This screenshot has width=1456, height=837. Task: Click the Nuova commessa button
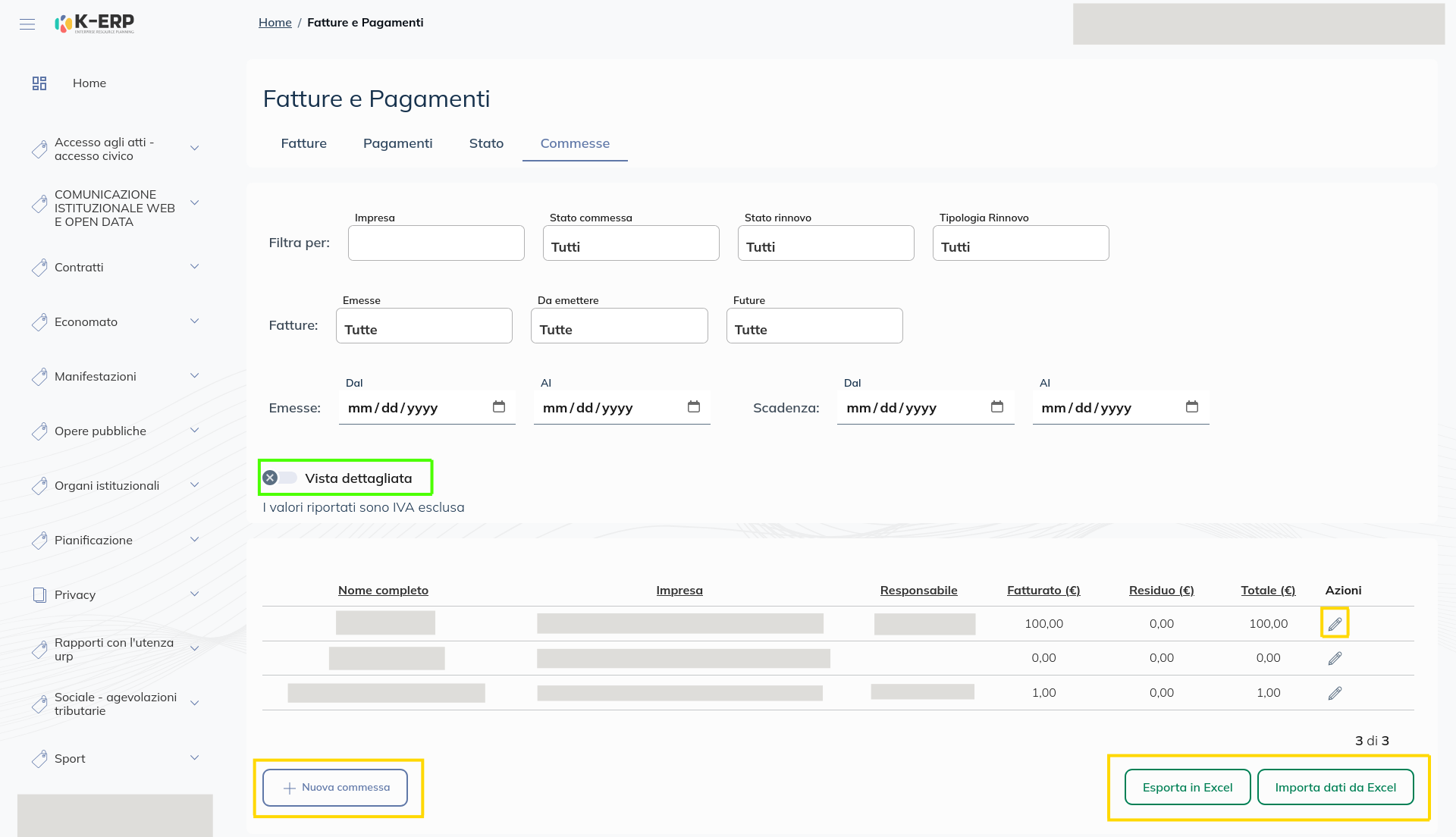click(335, 788)
